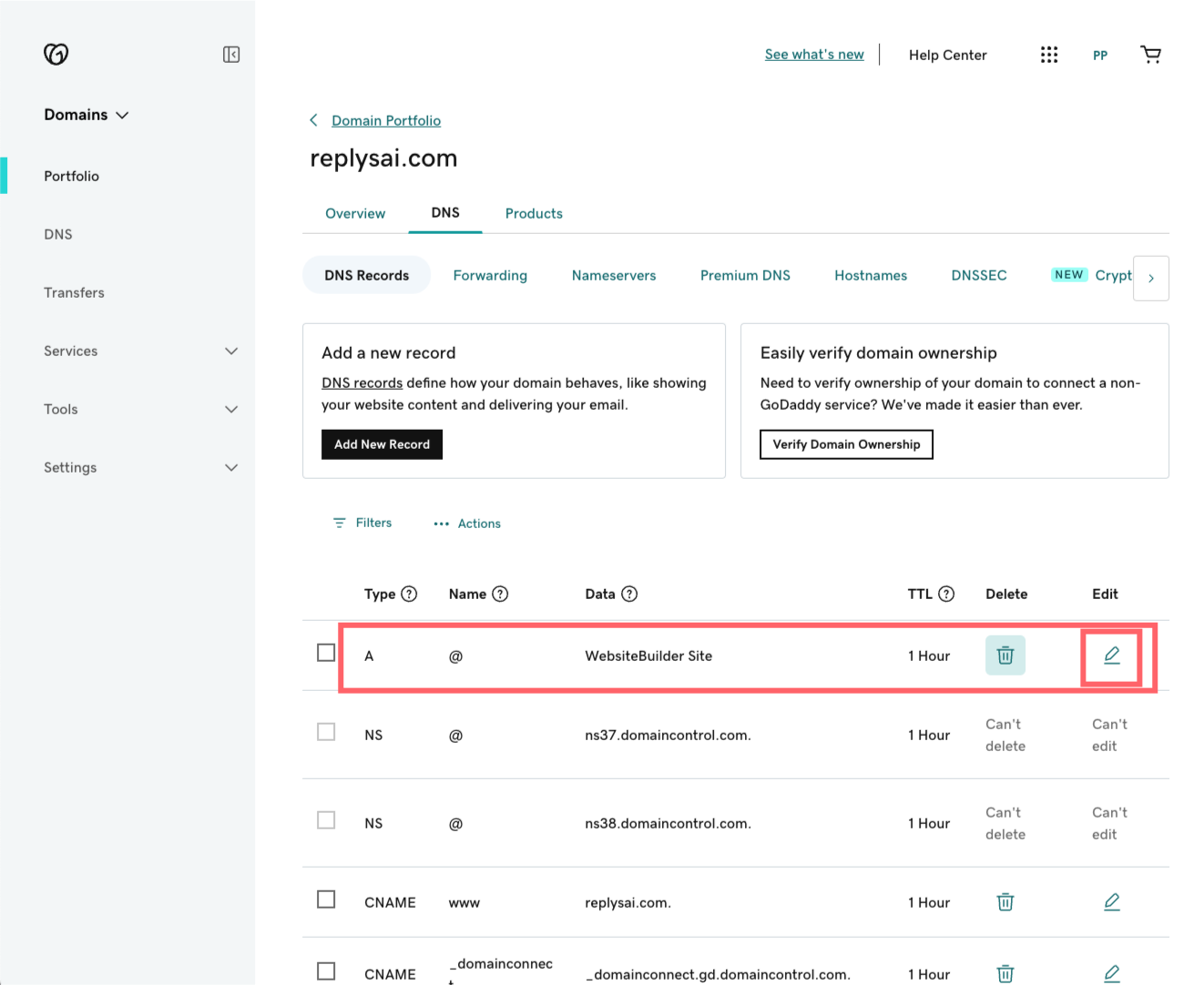This screenshot has width=1204, height=985.
Task: Switch to the Products tab
Action: [534, 213]
